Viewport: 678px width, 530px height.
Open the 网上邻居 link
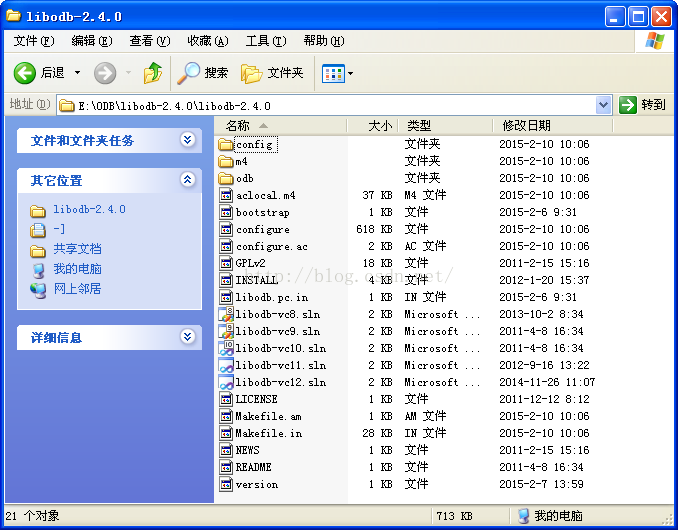[77, 289]
